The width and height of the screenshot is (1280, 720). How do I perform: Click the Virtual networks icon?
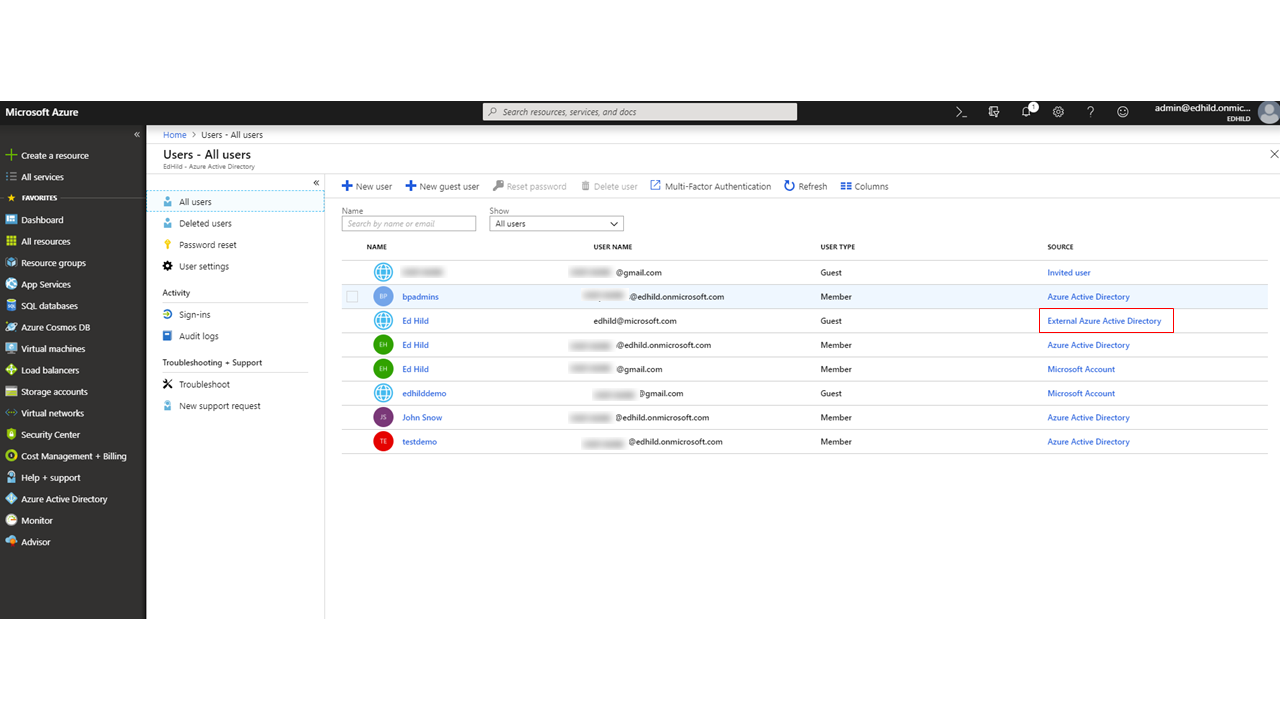tap(12, 413)
